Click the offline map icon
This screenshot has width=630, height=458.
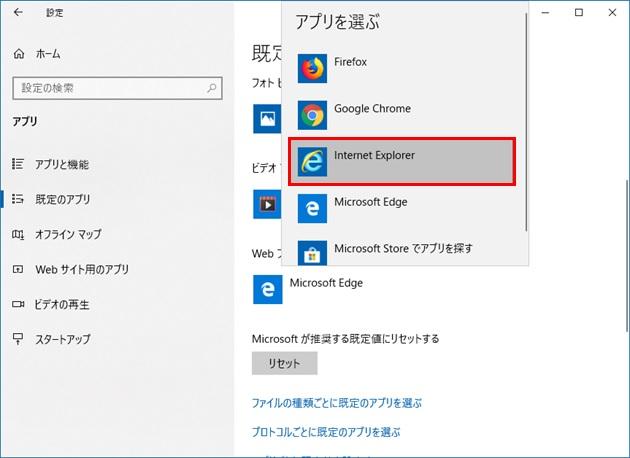(18, 234)
